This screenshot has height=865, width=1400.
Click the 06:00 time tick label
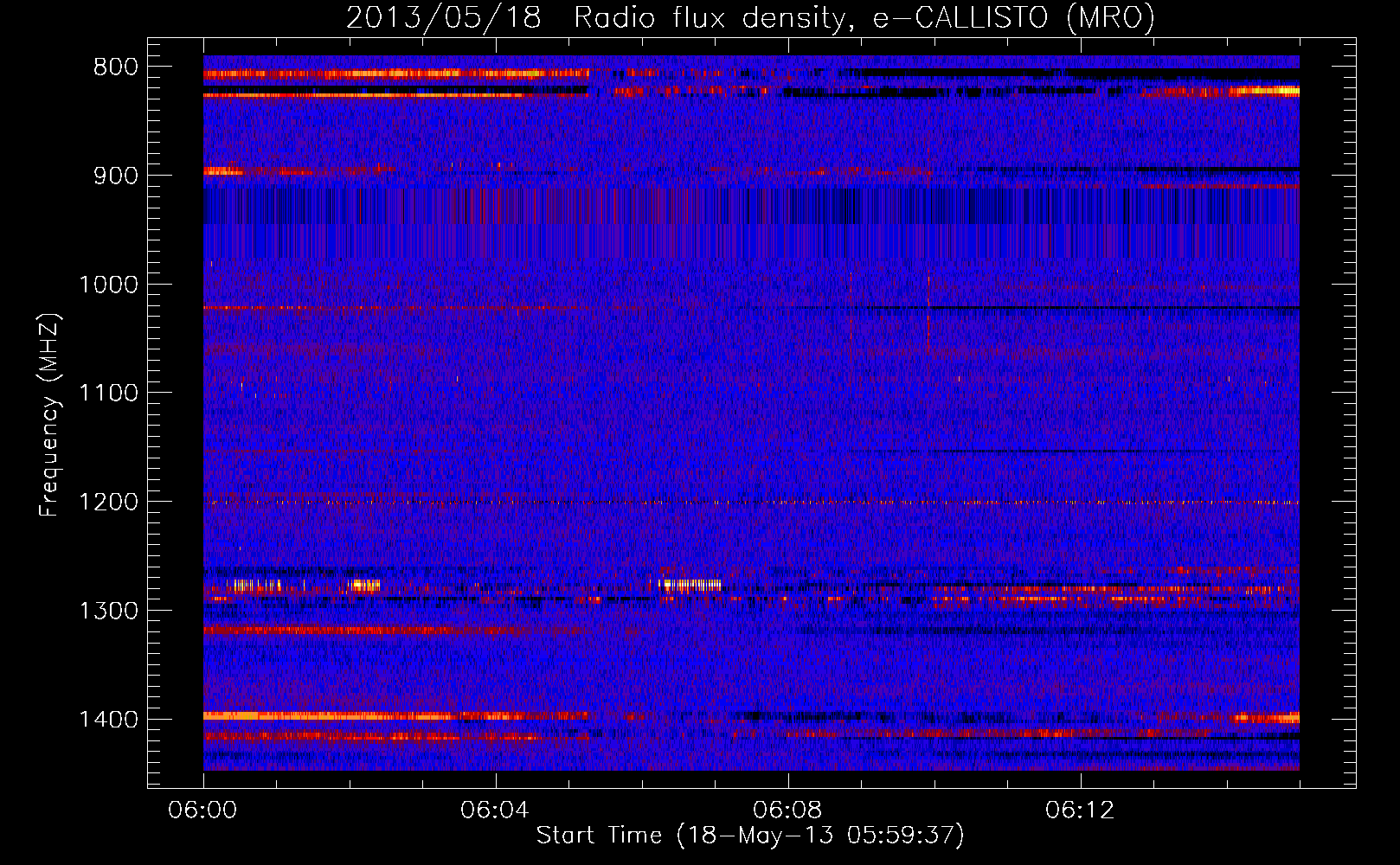[202, 811]
